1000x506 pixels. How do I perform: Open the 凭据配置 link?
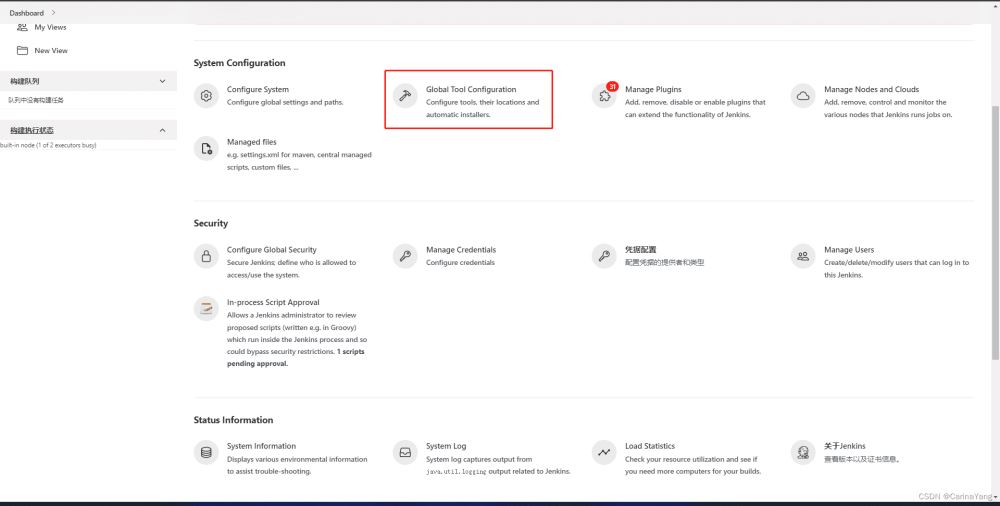tap(640, 249)
